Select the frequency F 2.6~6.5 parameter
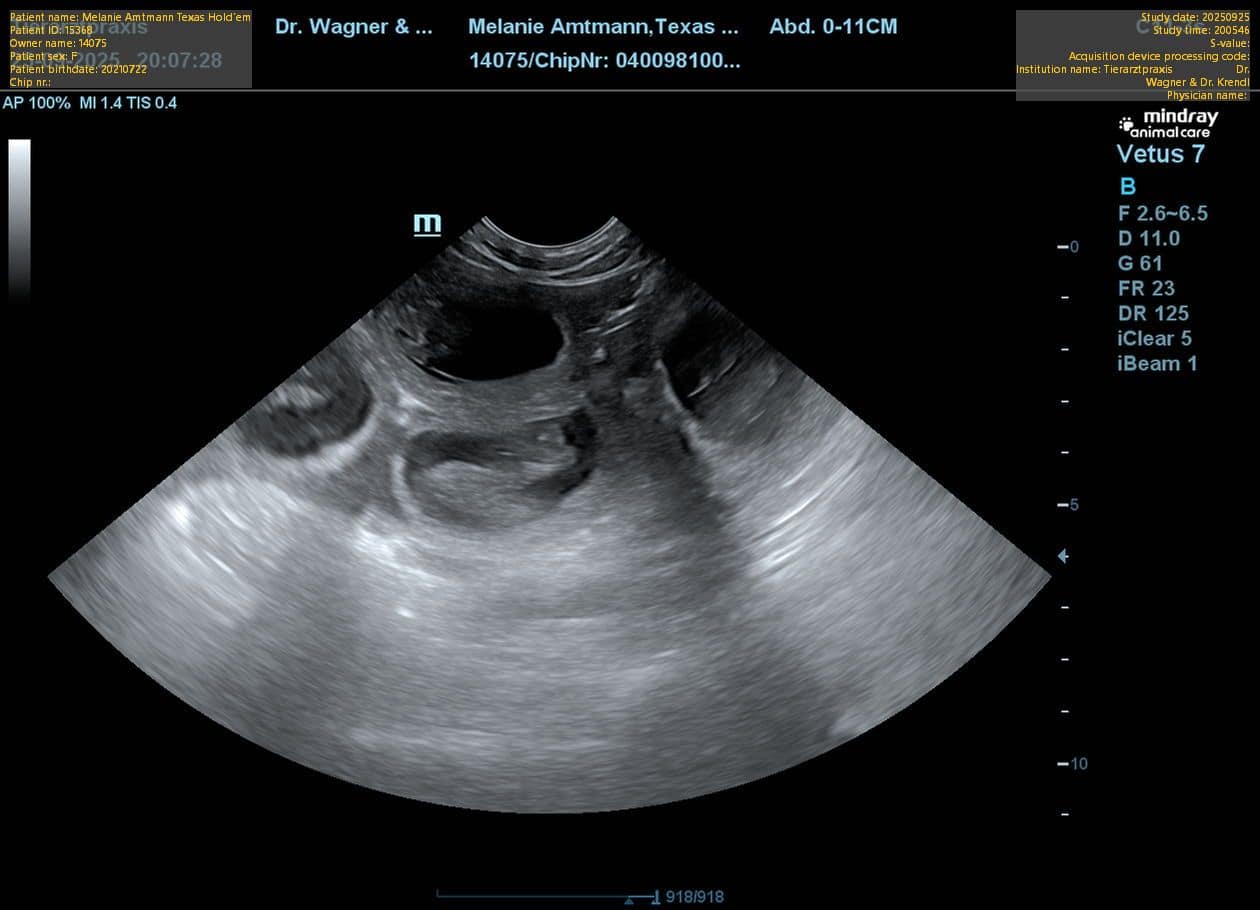1260x910 pixels. pyautogui.click(x=1162, y=213)
